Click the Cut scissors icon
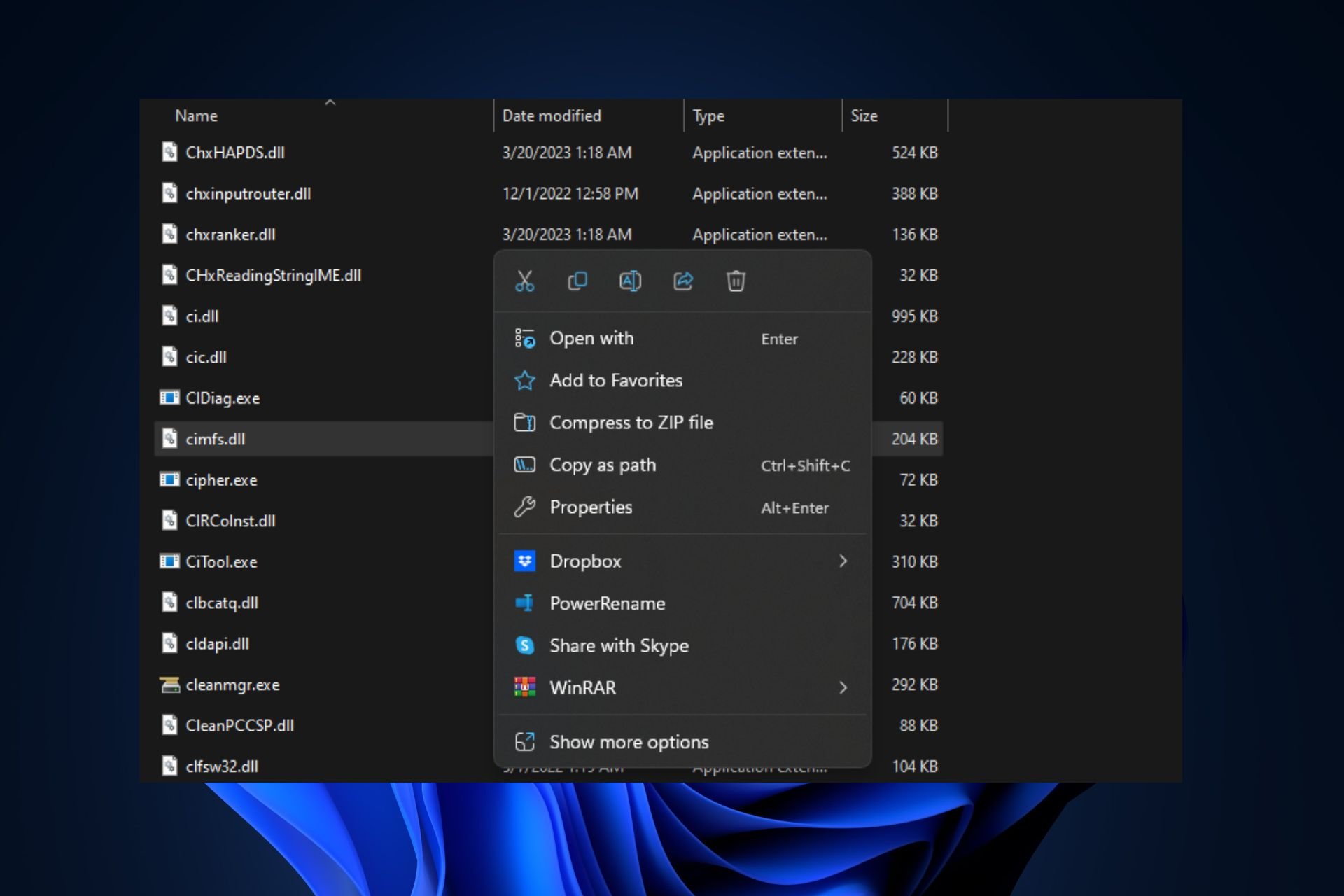This screenshot has height=896, width=1344. pos(524,281)
